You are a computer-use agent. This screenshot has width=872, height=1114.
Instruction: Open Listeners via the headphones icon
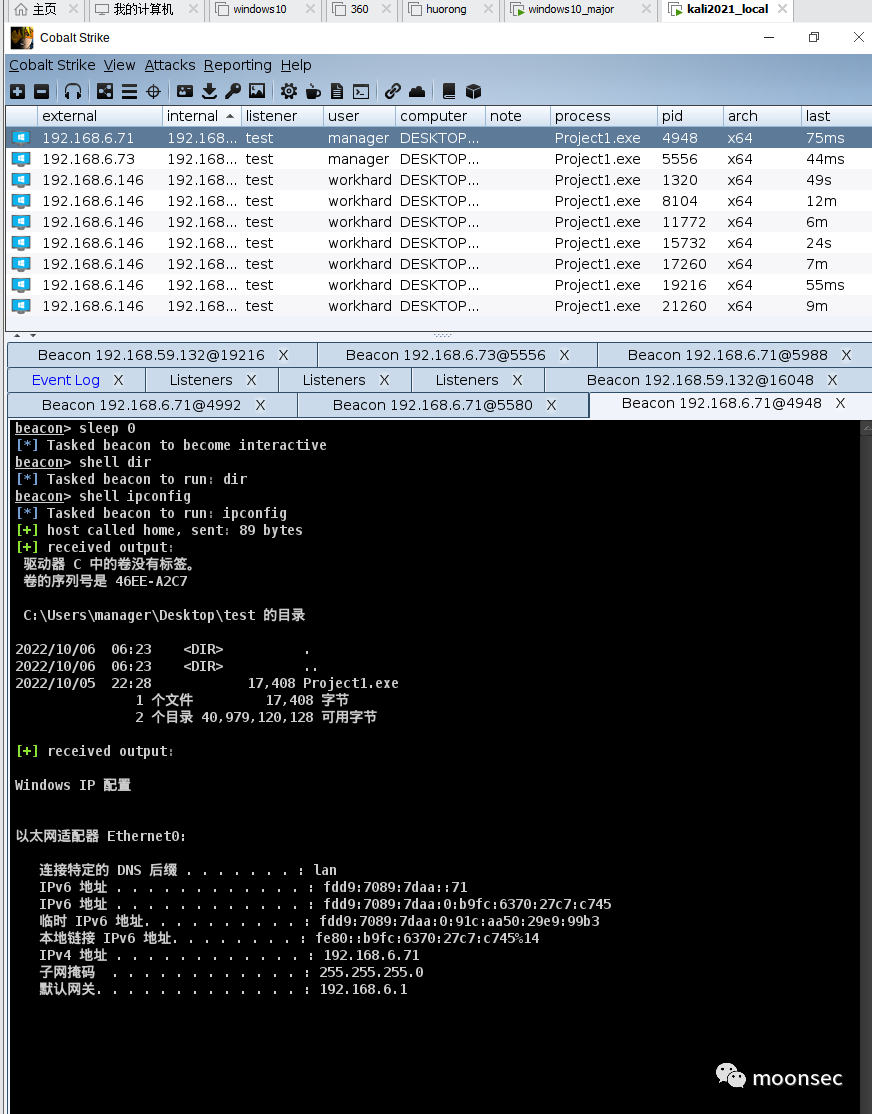72,91
